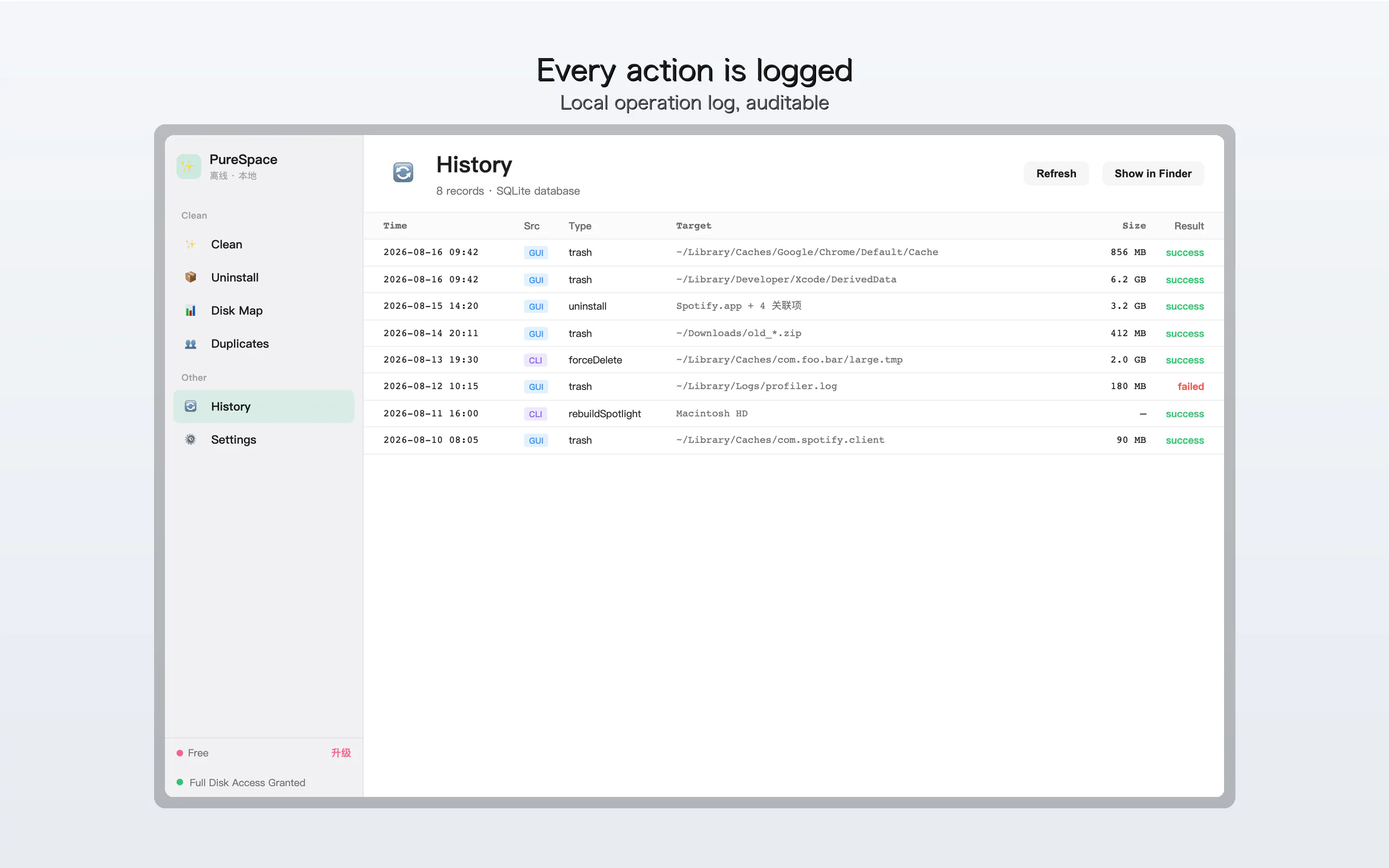The image size is (1389, 868).
Task: Click timestamp 2026-08-13 19:30
Action: tap(430, 360)
